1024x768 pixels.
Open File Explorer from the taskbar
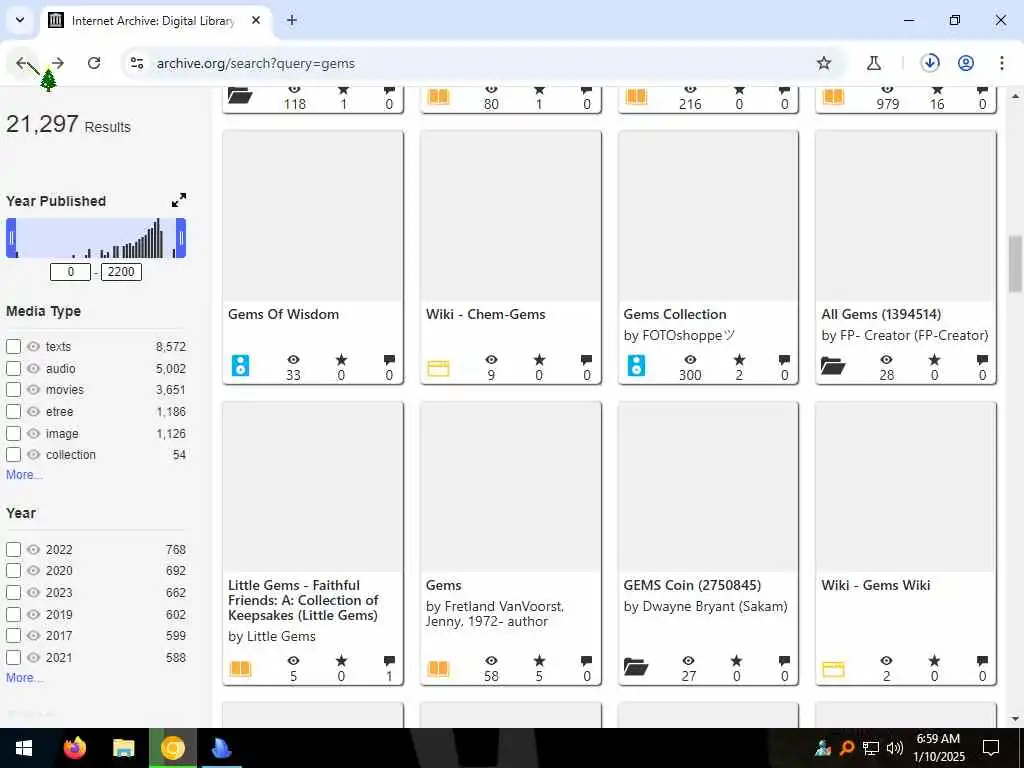tap(123, 748)
